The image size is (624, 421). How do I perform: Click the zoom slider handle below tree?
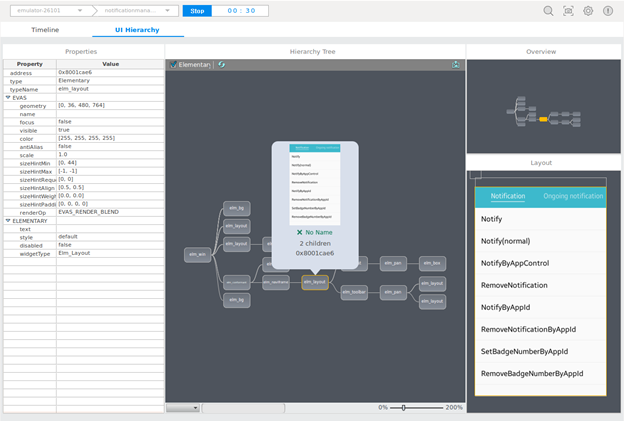click(404, 408)
